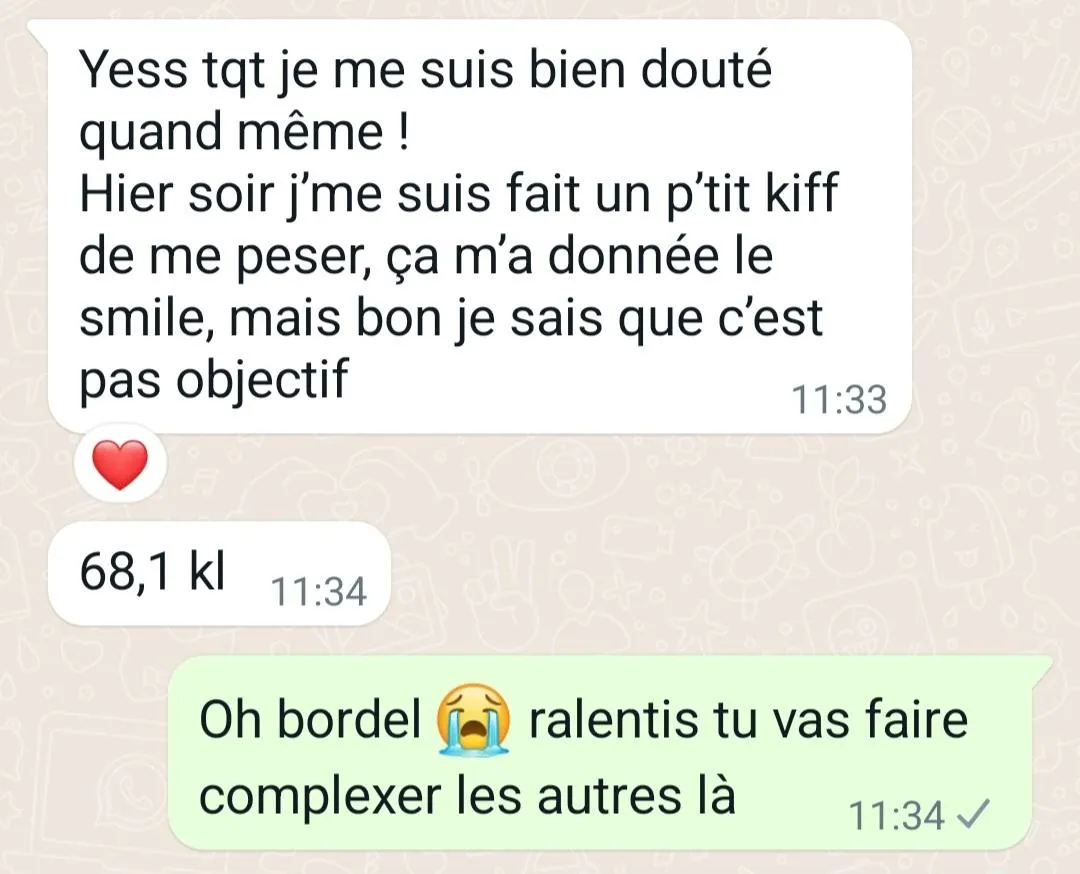
Task: Select the "68,1 kl" message text
Action: [152, 572]
